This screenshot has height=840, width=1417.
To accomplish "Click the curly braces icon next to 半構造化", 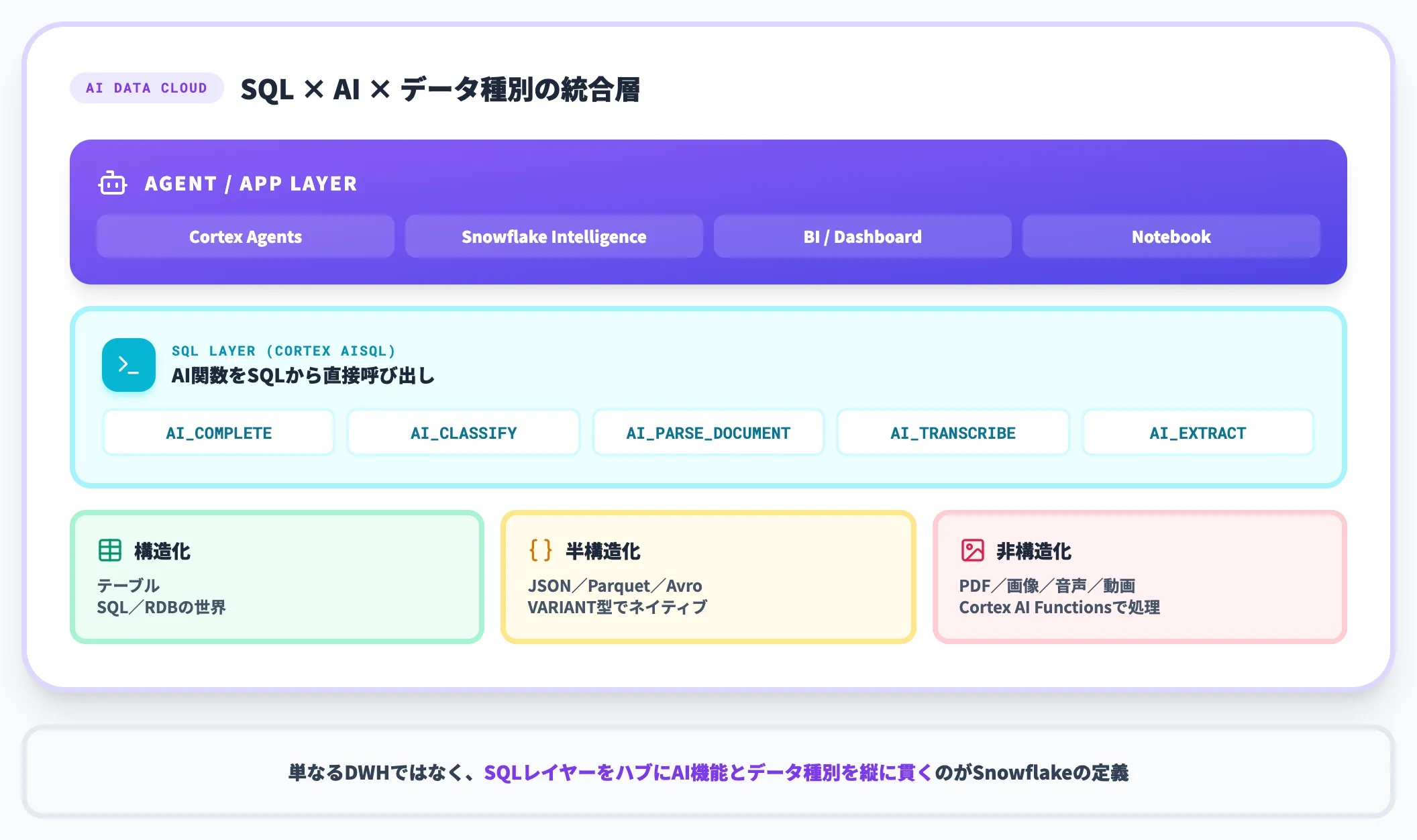I will tap(541, 550).
